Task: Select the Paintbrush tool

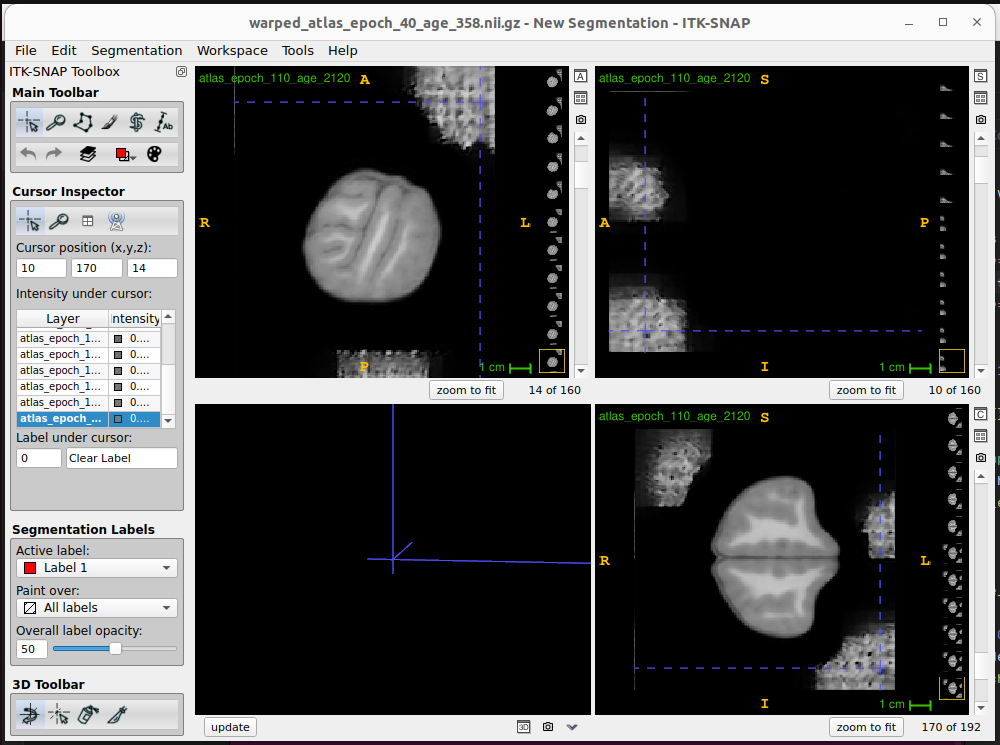Action: click(110, 122)
